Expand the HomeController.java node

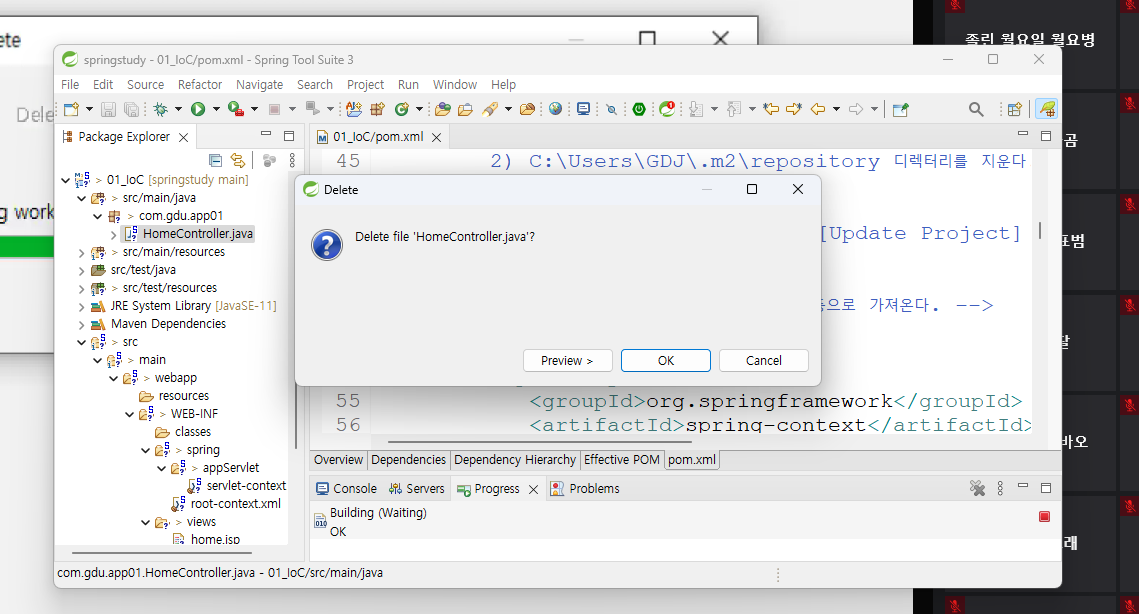pos(113,235)
